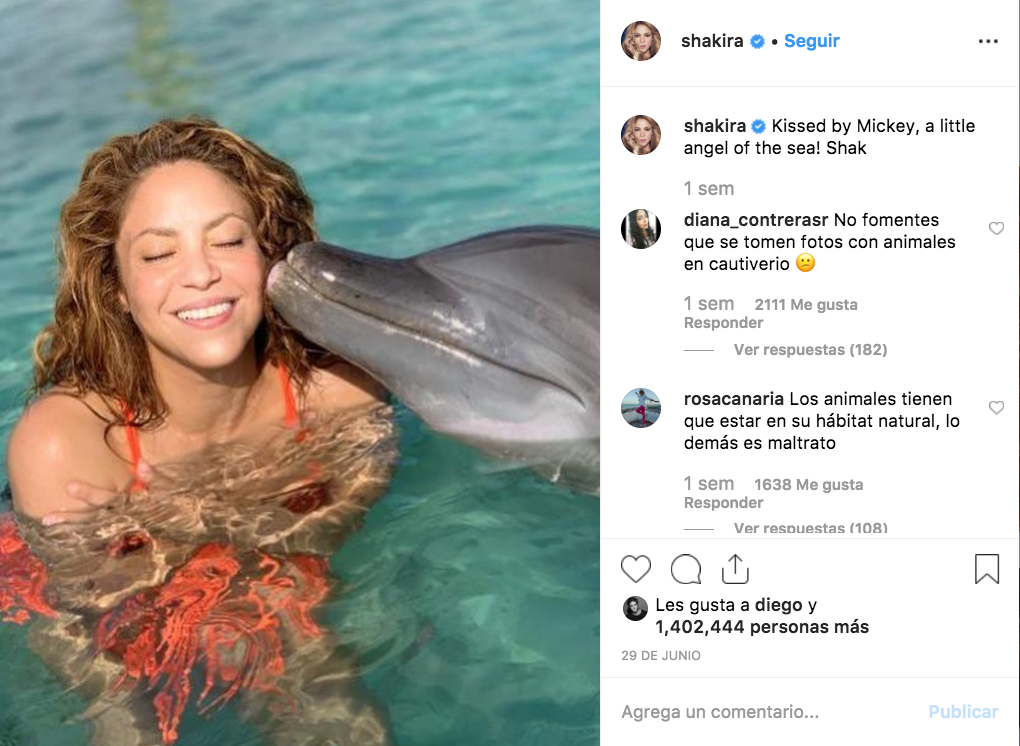The image size is (1020, 746).
Task: Click the shakira username in the header
Action: (714, 41)
